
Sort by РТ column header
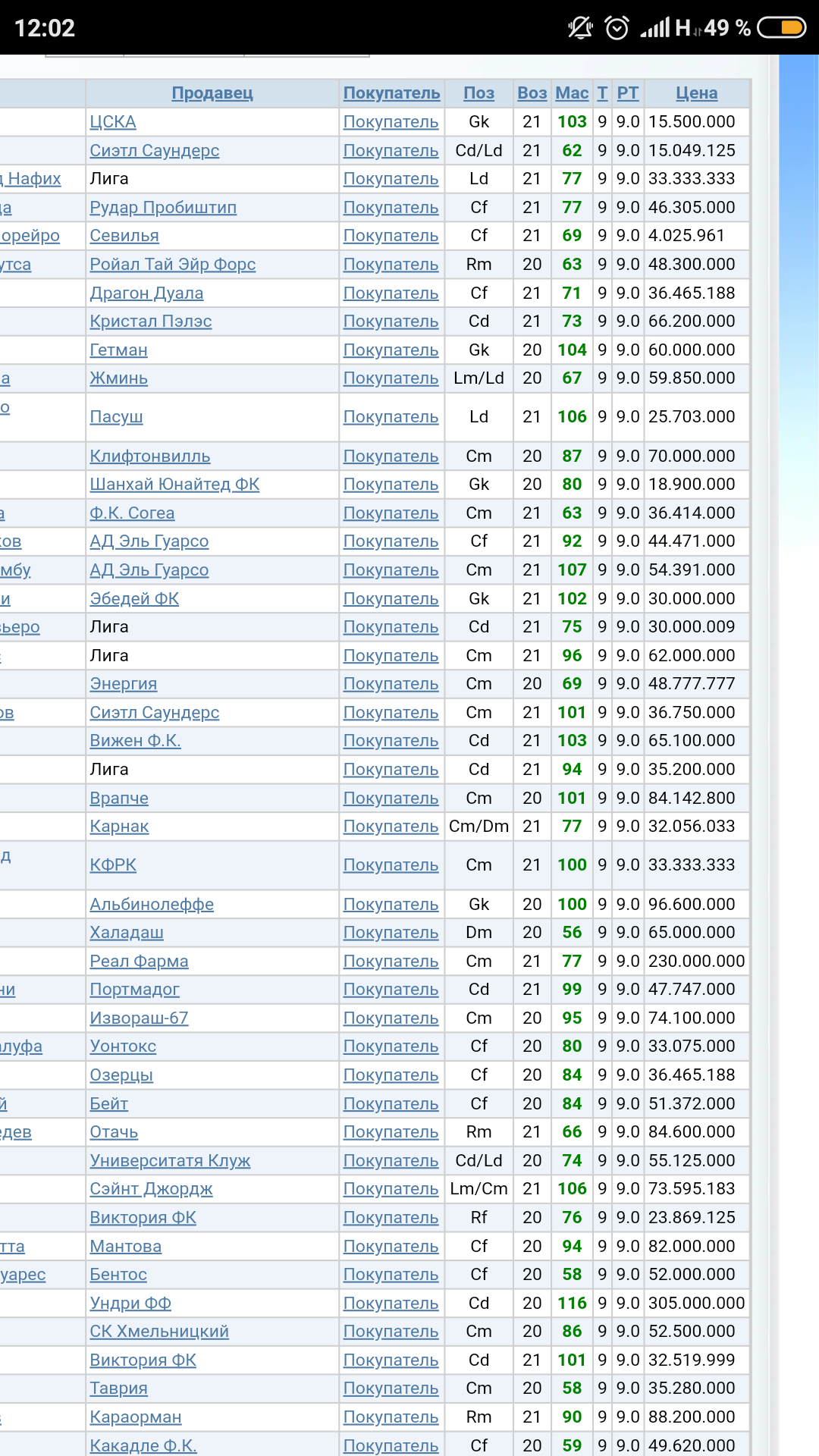(627, 93)
